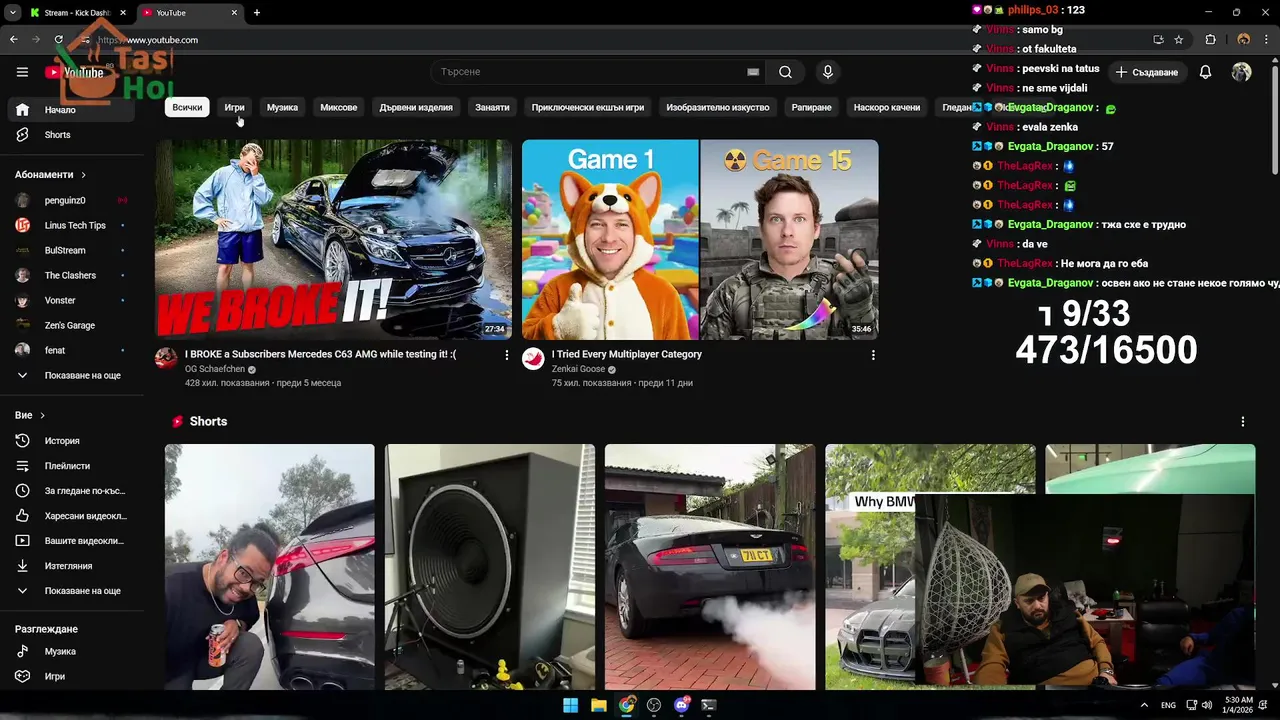The width and height of the screenshot is (1280, 720).
Task: Open the Short with smoking Aston Martin
Action: (x=710, y=567)
